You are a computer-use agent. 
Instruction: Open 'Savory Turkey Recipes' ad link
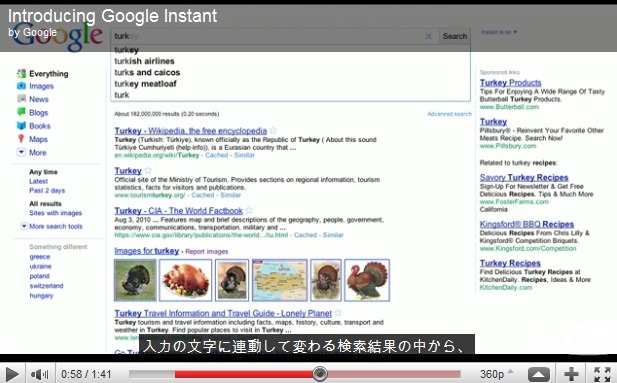(x=524, y=178)
